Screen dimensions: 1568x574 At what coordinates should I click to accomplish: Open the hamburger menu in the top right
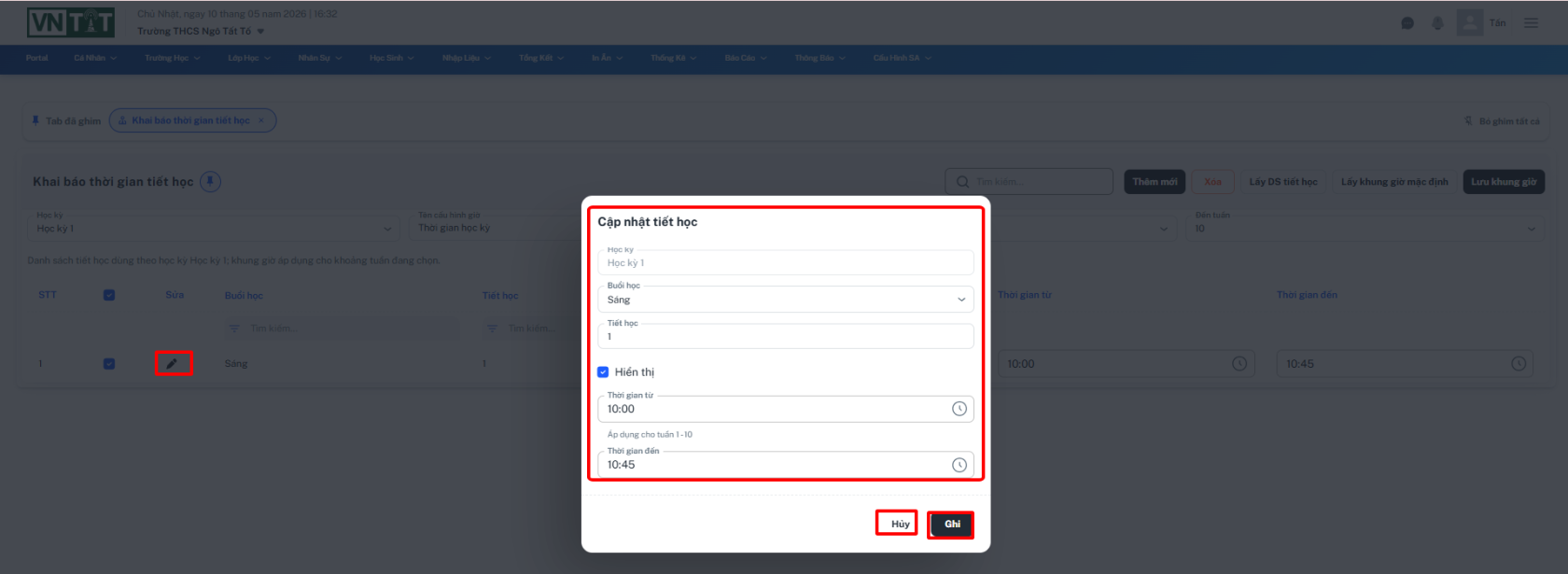point(1531,23)
